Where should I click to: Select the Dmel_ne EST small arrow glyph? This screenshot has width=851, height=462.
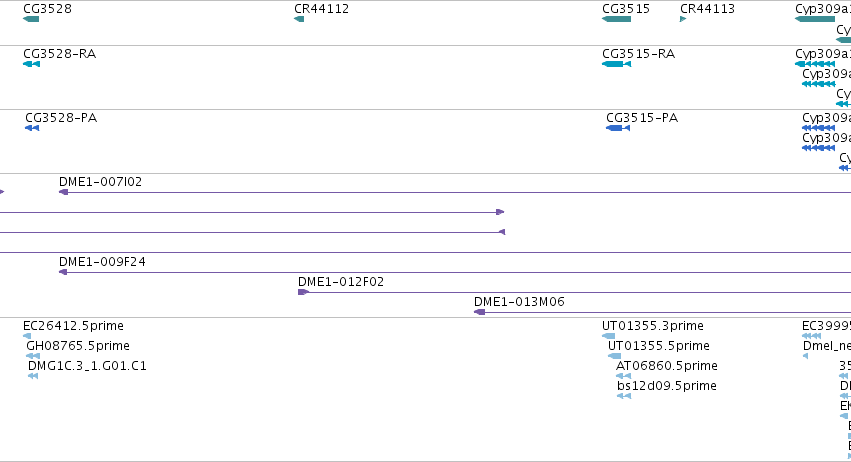(x=805, y=356)
